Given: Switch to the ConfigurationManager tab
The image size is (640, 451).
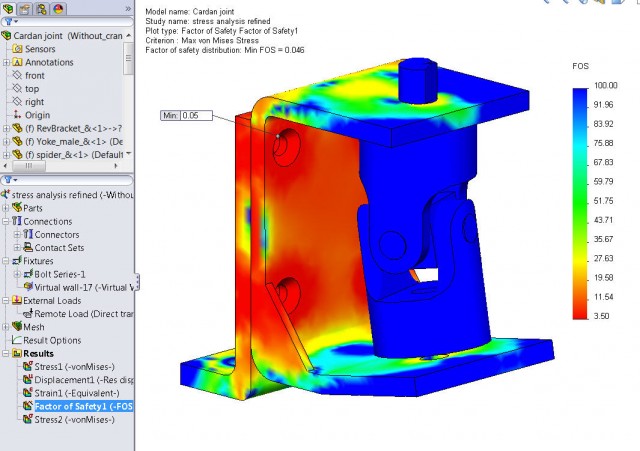Looking at the screenshot, I should [x=41, y=9].
